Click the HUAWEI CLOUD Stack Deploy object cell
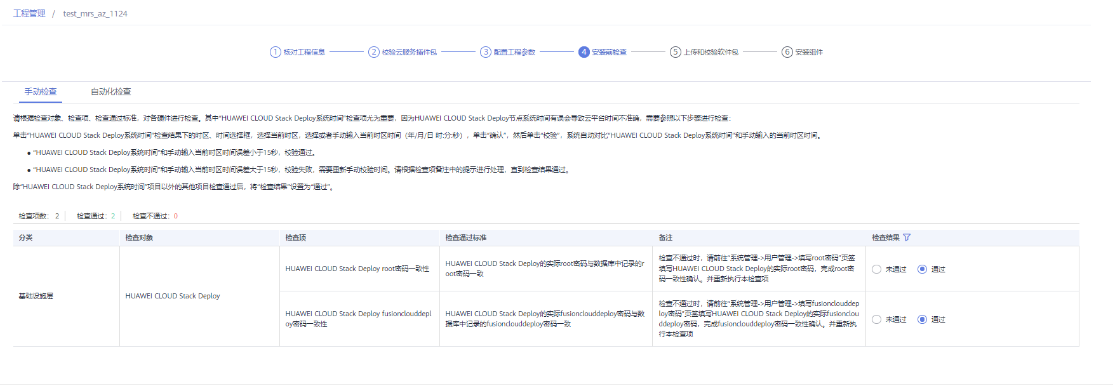This screenshot has height=386, width=1113. (x=172, y=296)
